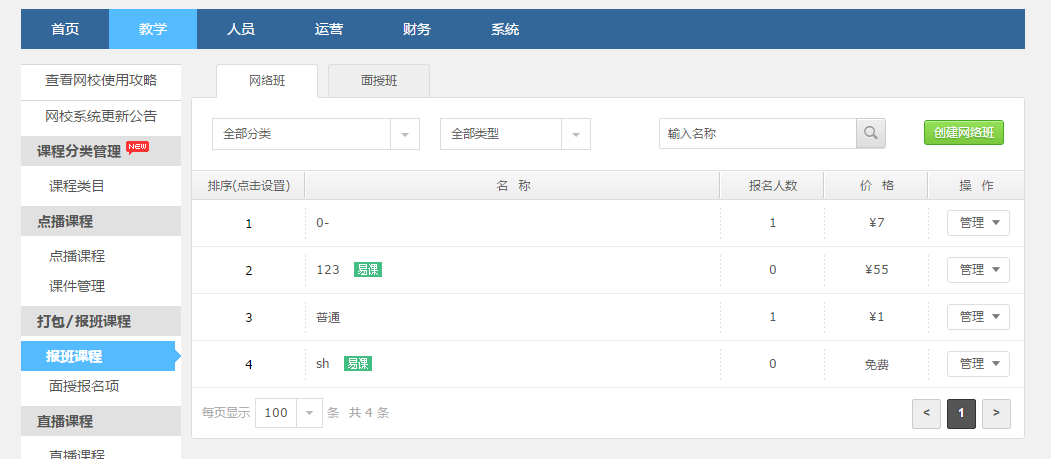Click the green 创建网络班 button

pyautogui.click(x=963, y=133)
